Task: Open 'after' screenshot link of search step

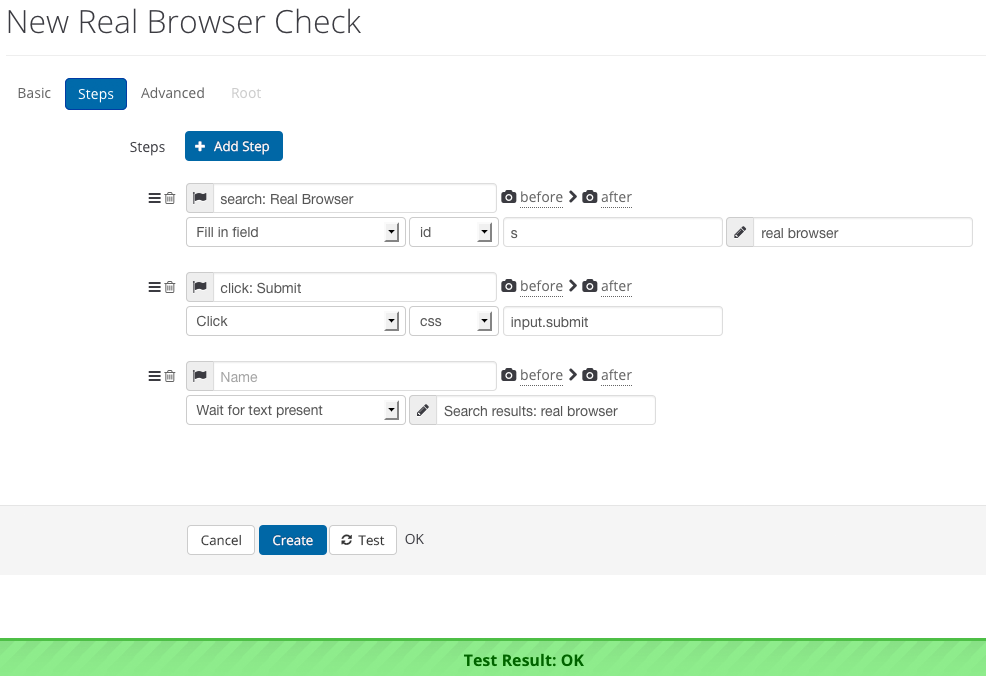Action: pyautogui.click(x=616, y=197)
